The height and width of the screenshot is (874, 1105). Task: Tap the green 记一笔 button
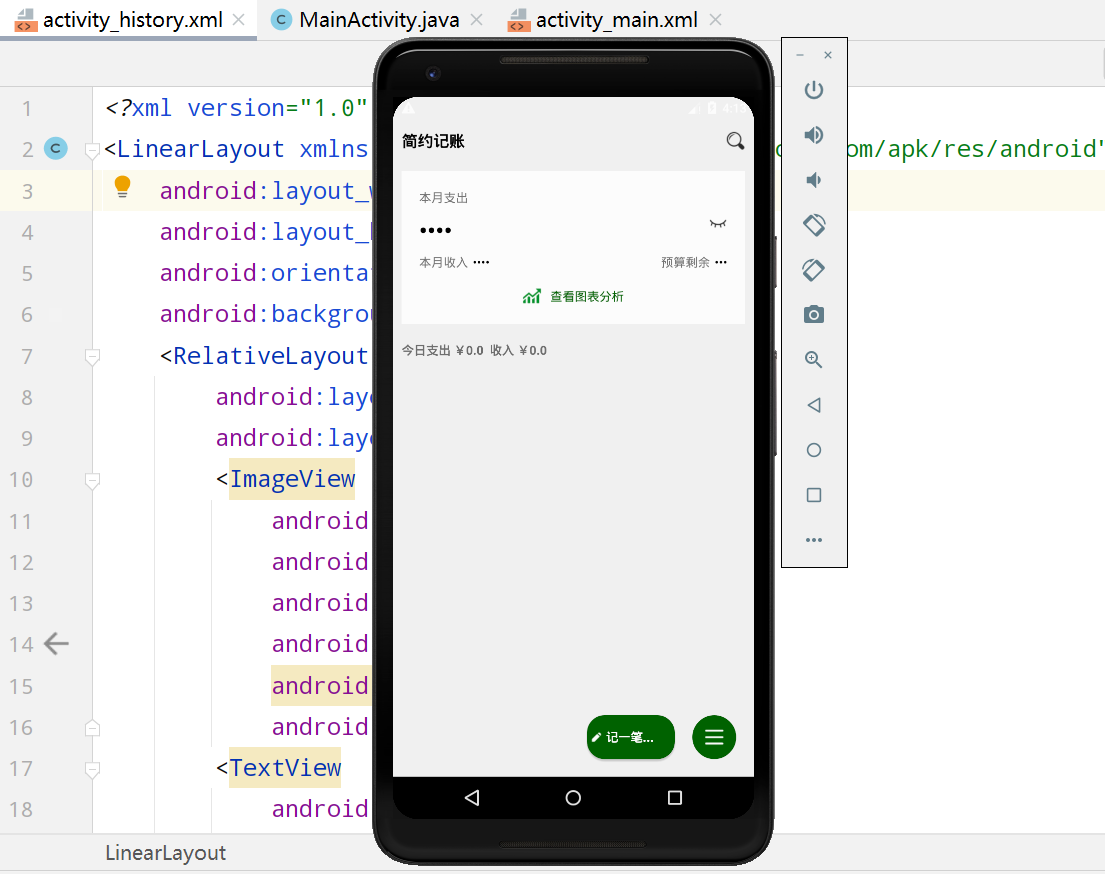coord(631,737)
